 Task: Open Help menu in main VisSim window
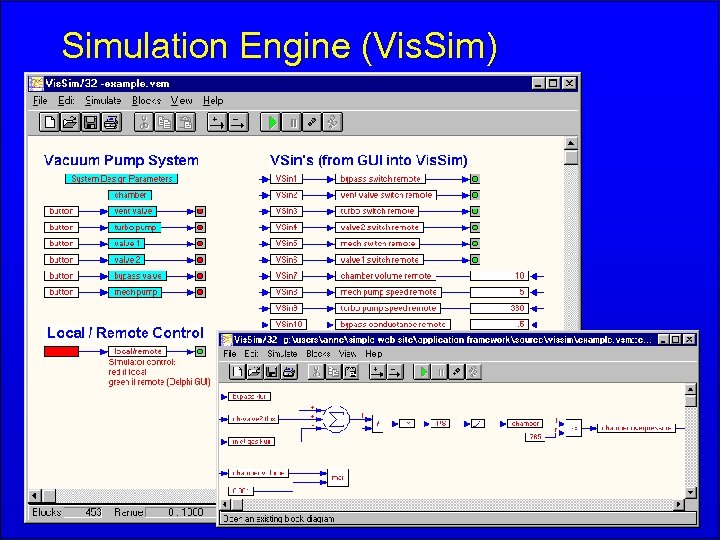pyautogui.click(x=213, y=101)
